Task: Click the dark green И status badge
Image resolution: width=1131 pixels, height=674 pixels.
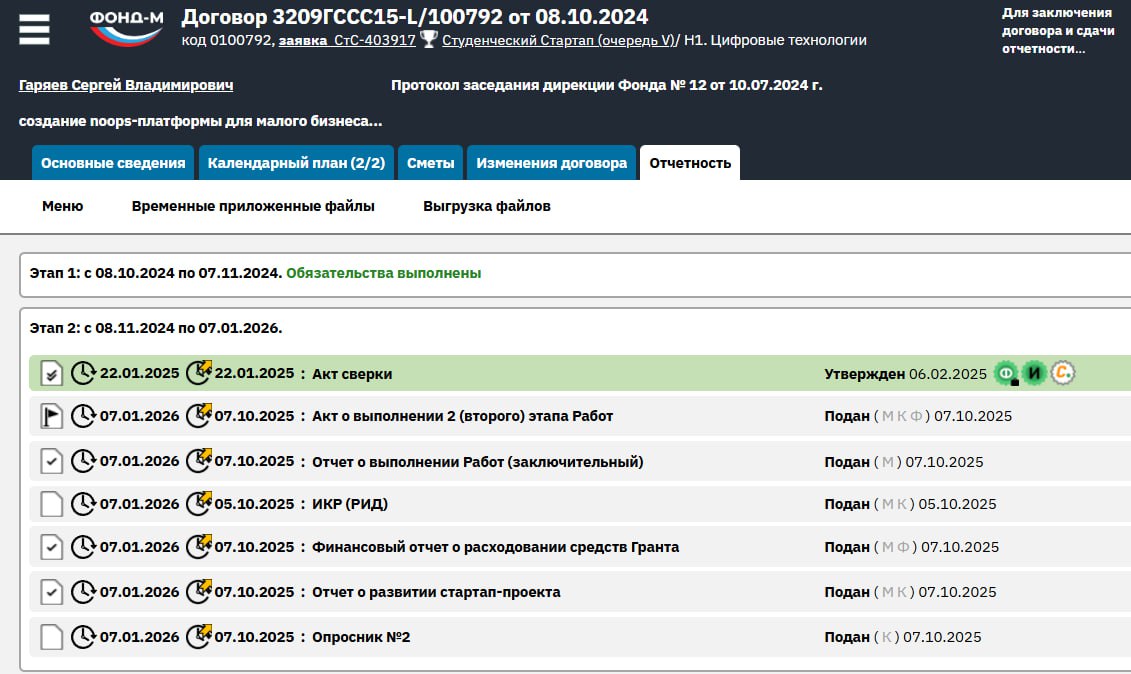Action: [1034, 374]
